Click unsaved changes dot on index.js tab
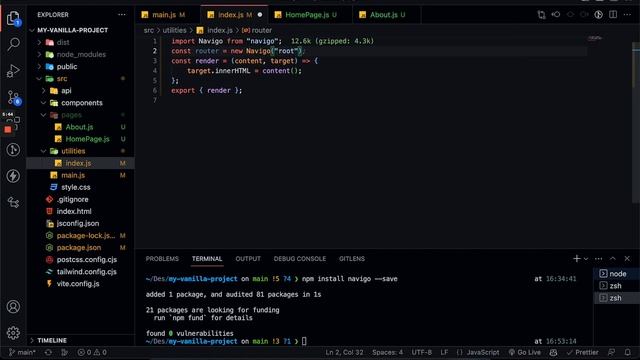The image size is (640, 360). pyautogui.click(x=260, y=15)
